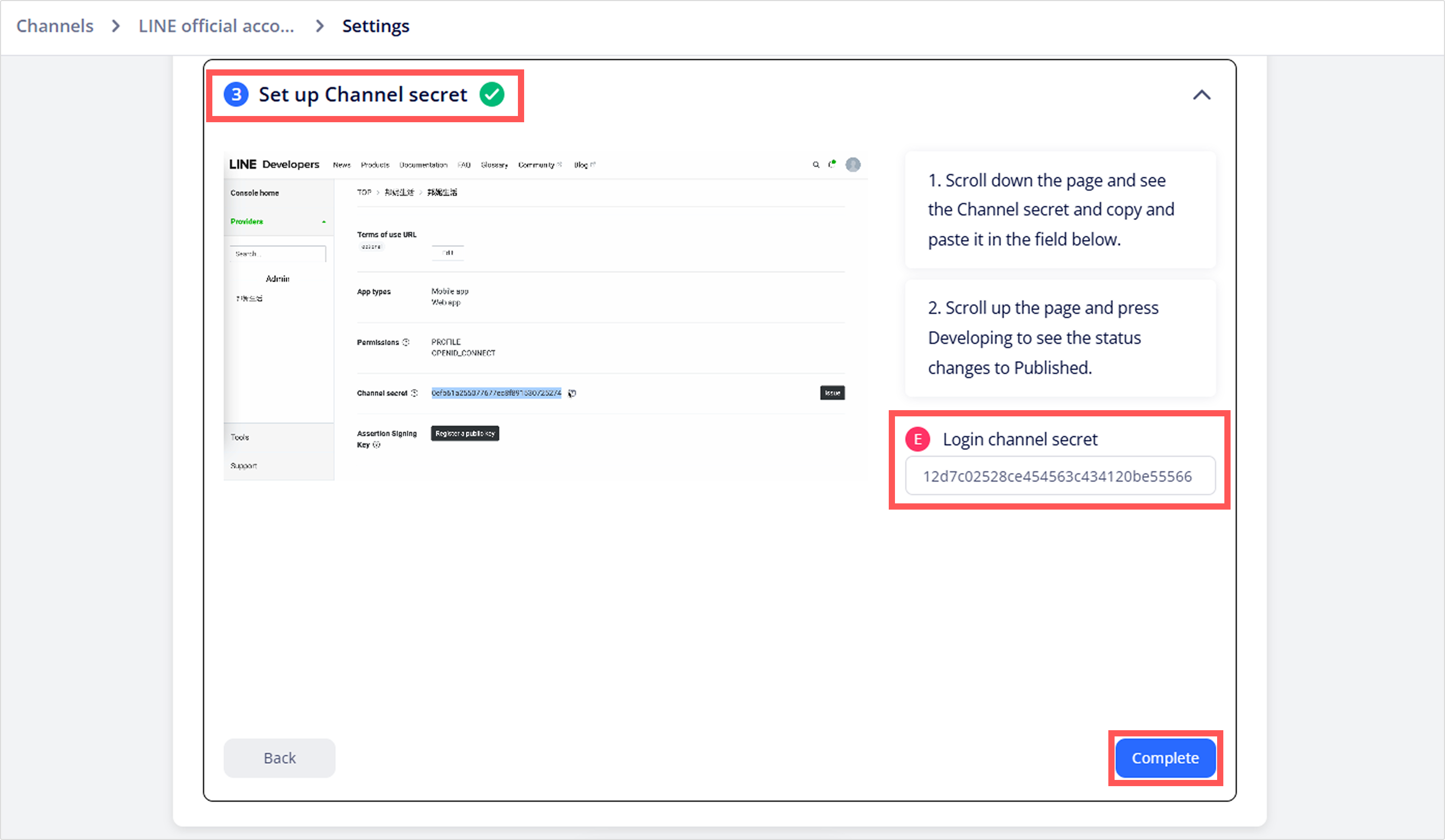The height and width of the screenshot is (840, 1445).
Task: Click the copy icon next to Channel secret
Action: pos(572,394)
